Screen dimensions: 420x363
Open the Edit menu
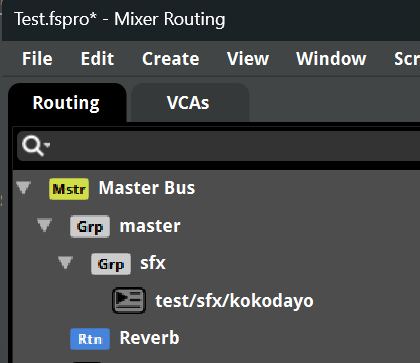coord(97,59)
